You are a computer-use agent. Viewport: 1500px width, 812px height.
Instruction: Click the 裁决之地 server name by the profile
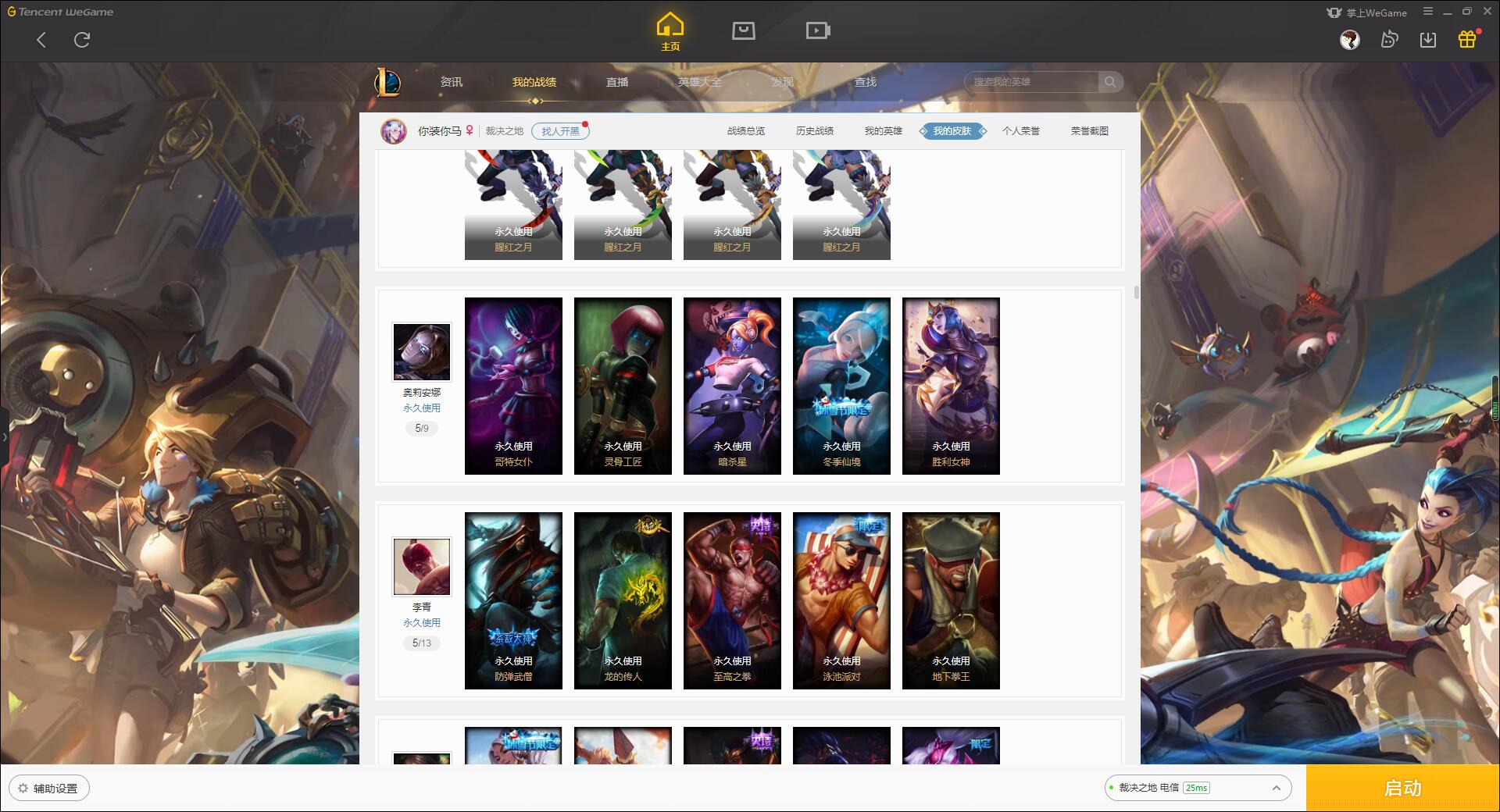505,131
